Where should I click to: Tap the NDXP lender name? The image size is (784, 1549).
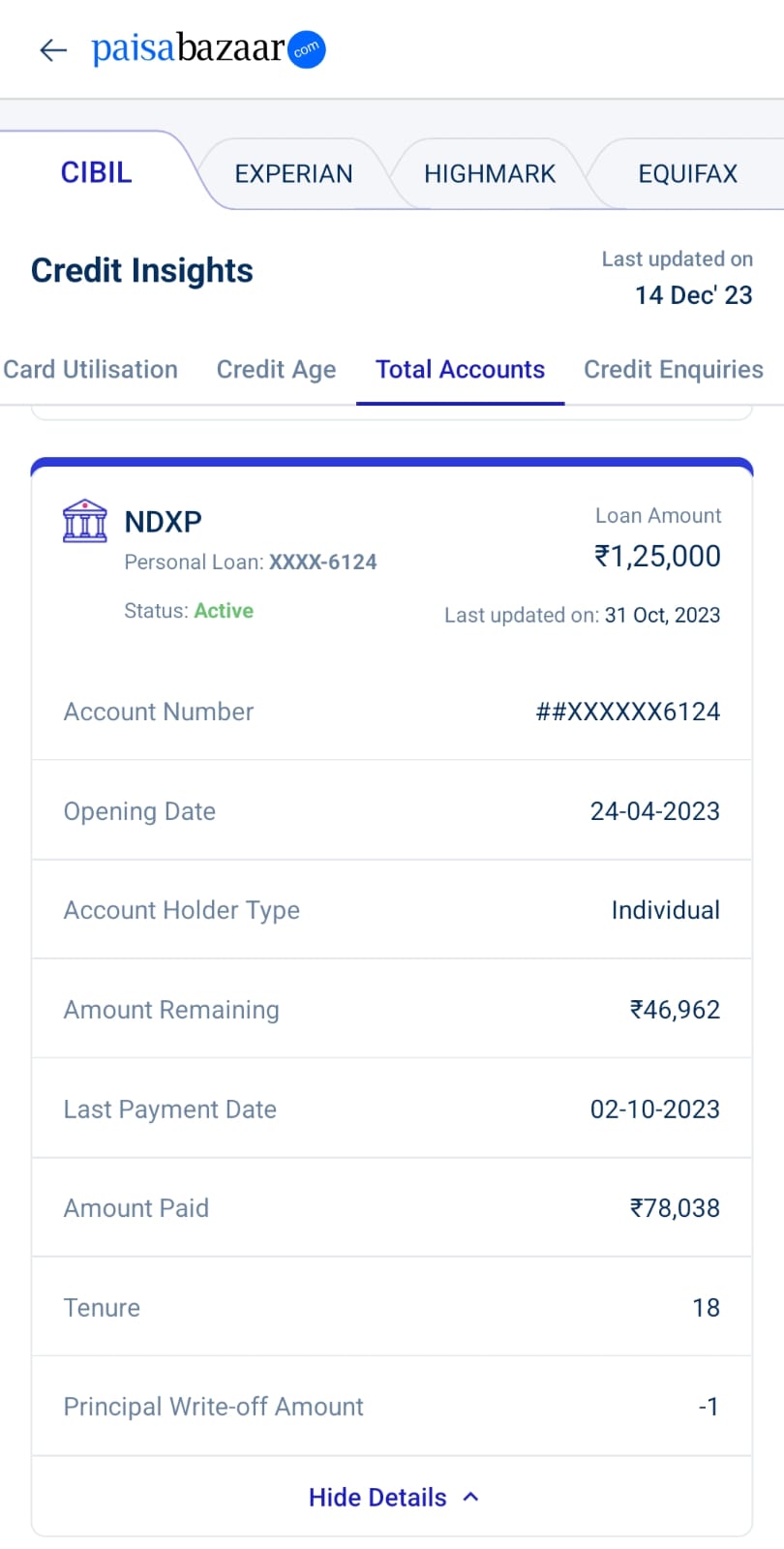point(164,522)
